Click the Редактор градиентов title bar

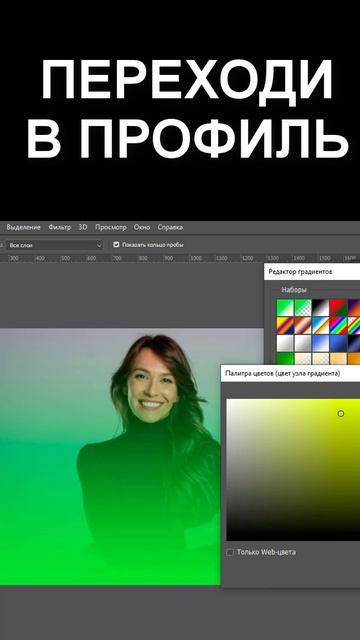312,271
